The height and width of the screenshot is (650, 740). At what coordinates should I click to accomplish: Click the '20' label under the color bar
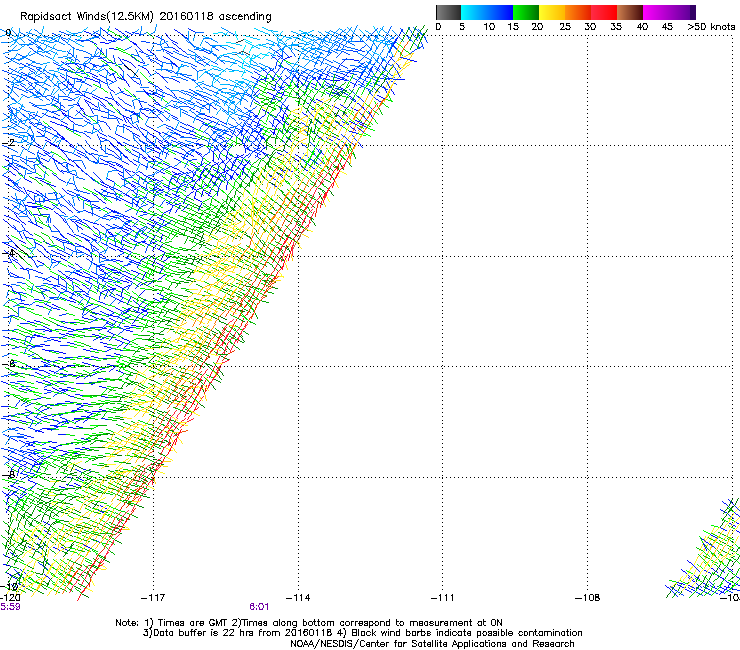(537, 27)
